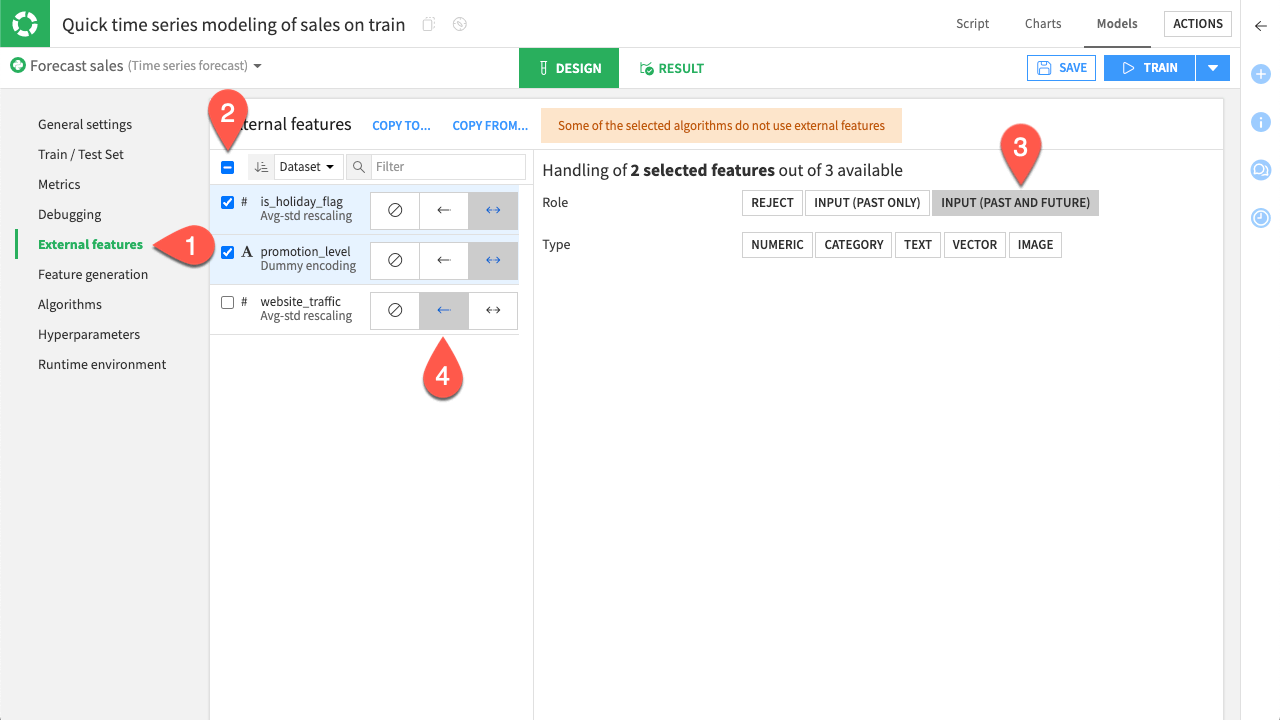This screenshot has height=720, width=1280.
Task: Expand the Forecast sales model selector
Action: coord(258,65)
